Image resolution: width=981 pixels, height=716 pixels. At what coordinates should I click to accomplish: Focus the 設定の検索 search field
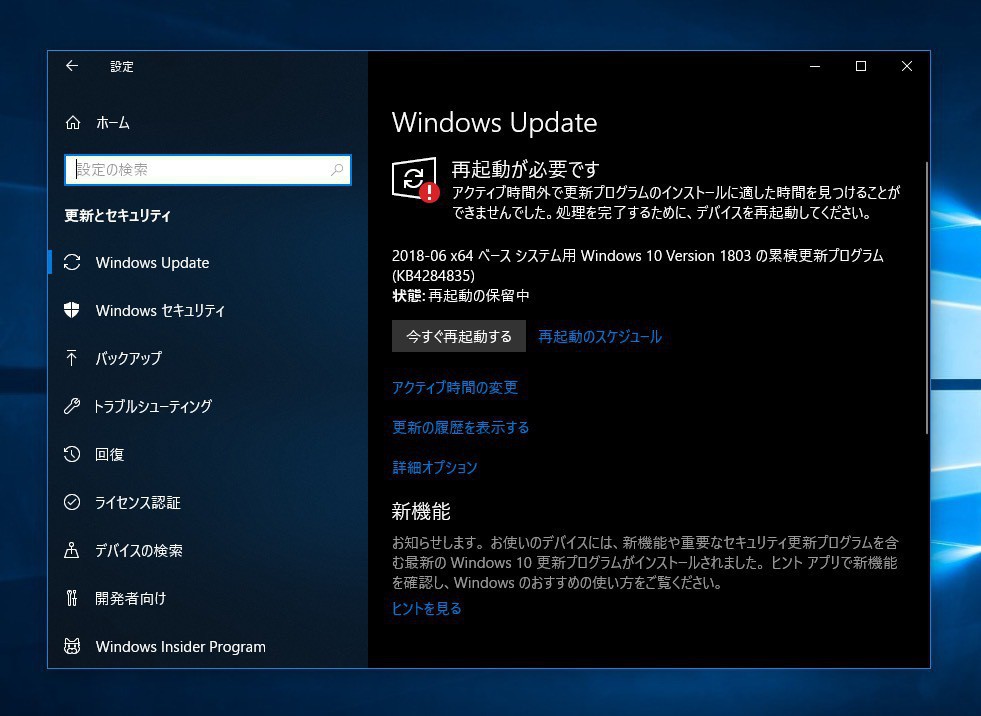(208, 170)
